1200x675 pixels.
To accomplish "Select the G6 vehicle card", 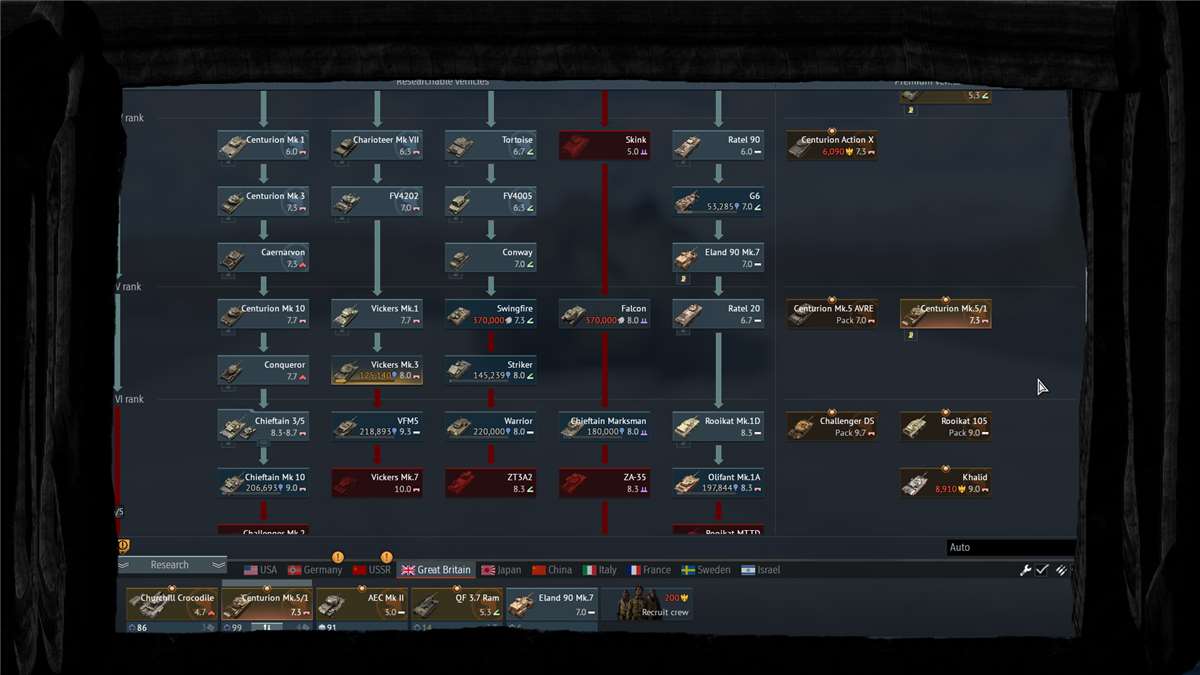I will pyautogui.click(x=719, y=202).
